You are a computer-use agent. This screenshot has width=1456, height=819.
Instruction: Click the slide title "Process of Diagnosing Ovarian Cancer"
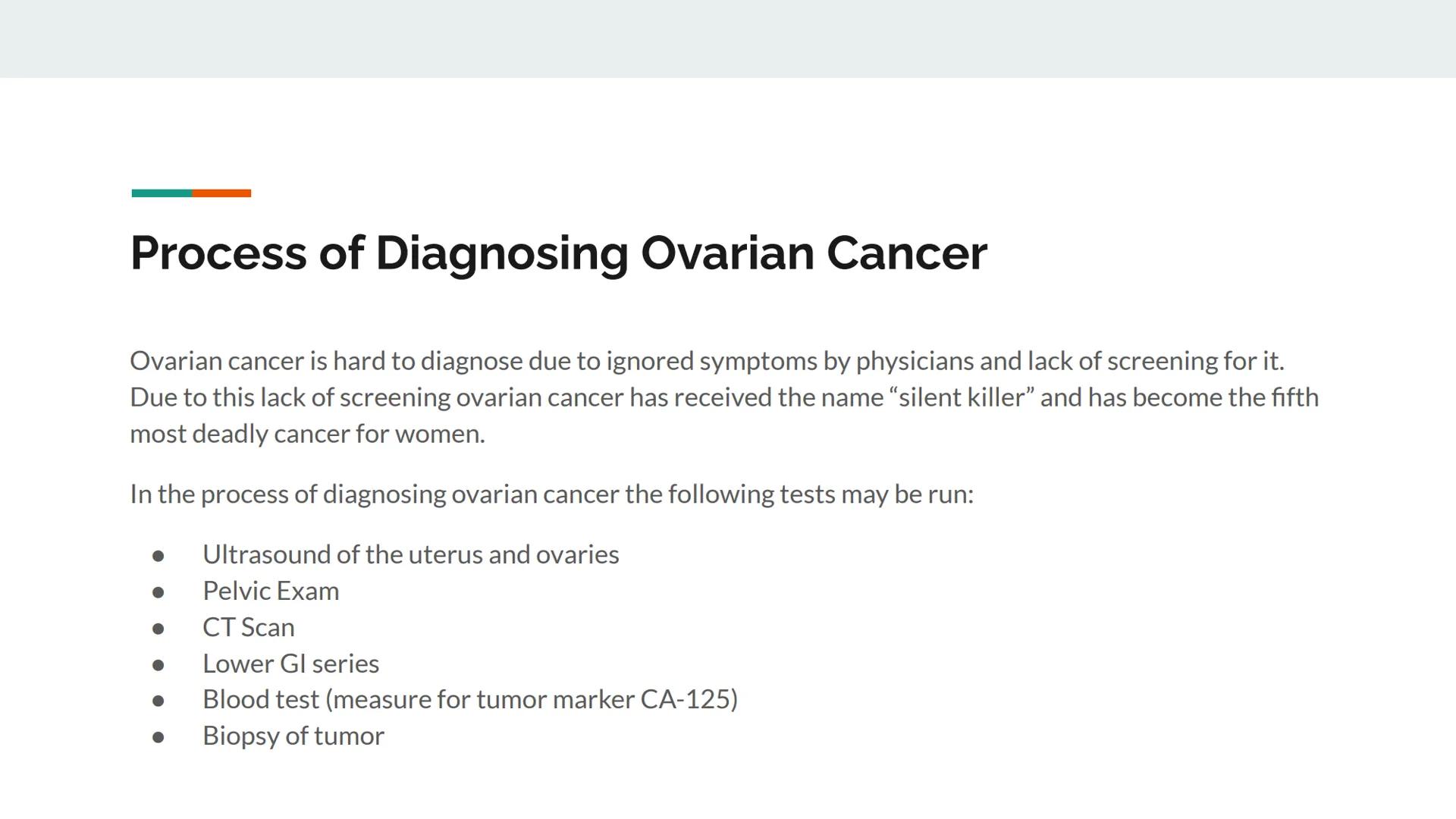pos(558,253)
